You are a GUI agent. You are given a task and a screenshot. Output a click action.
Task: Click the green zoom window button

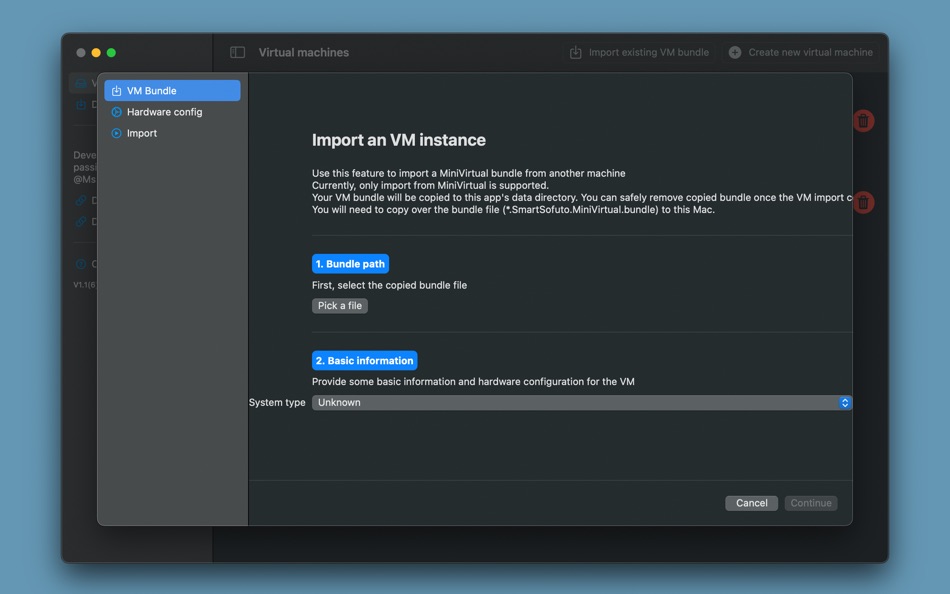click(111, 53)
